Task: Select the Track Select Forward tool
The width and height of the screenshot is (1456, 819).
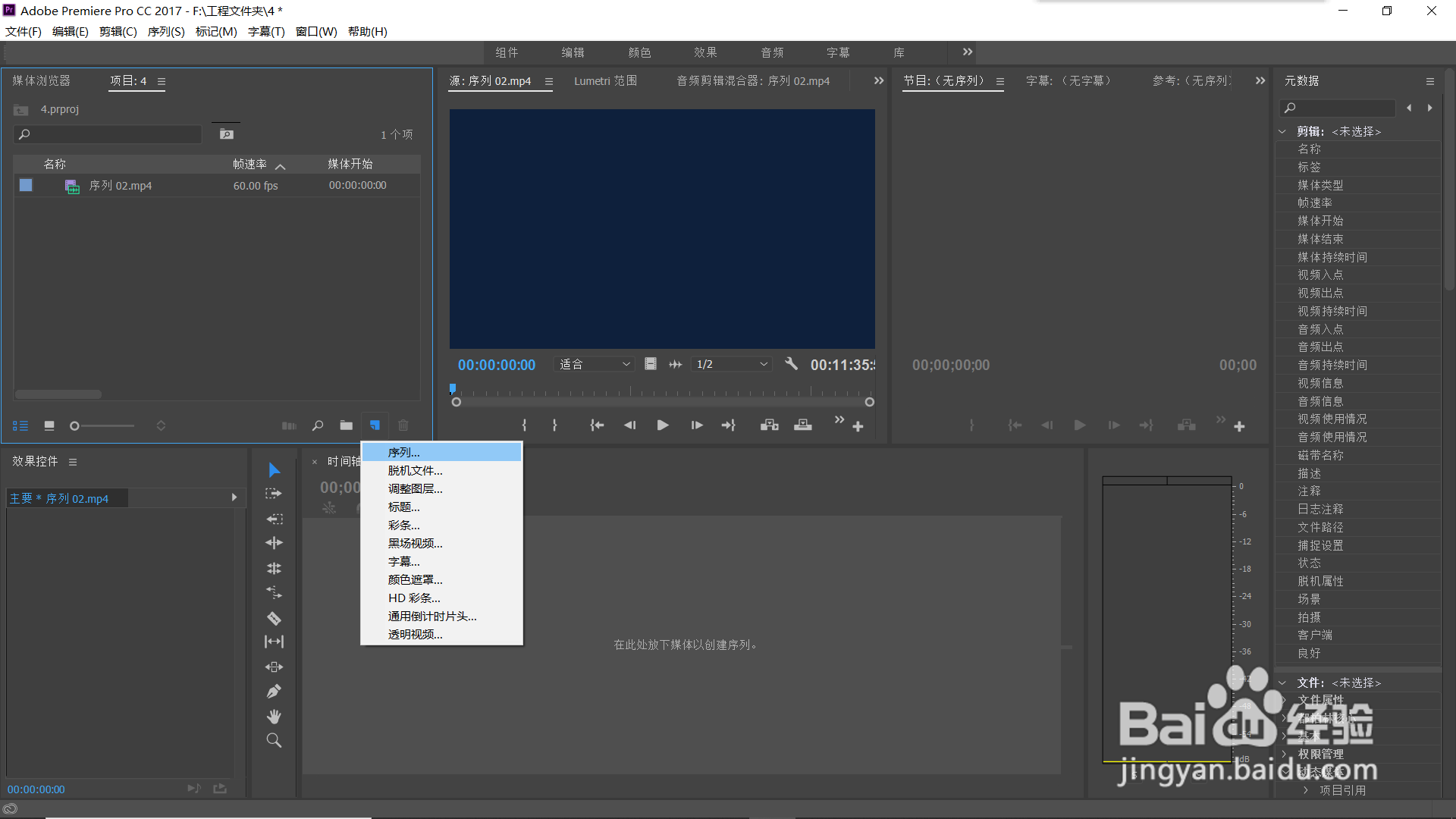Action: point(274,494)
